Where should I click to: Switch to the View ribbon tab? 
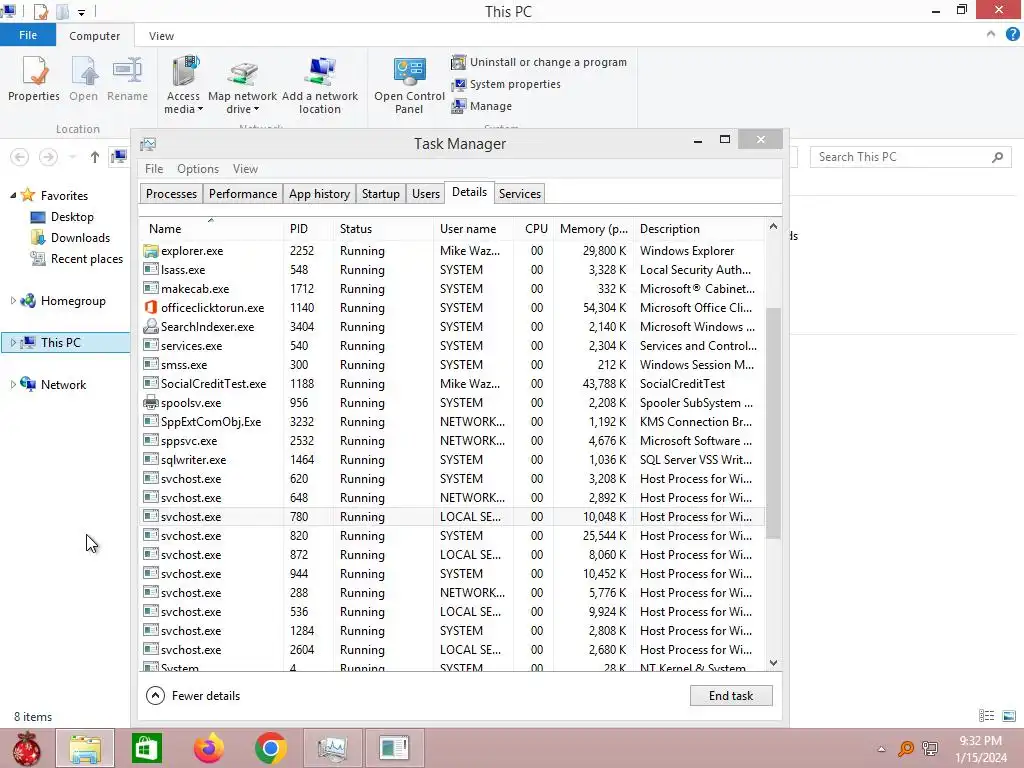(x=161, y=36)
